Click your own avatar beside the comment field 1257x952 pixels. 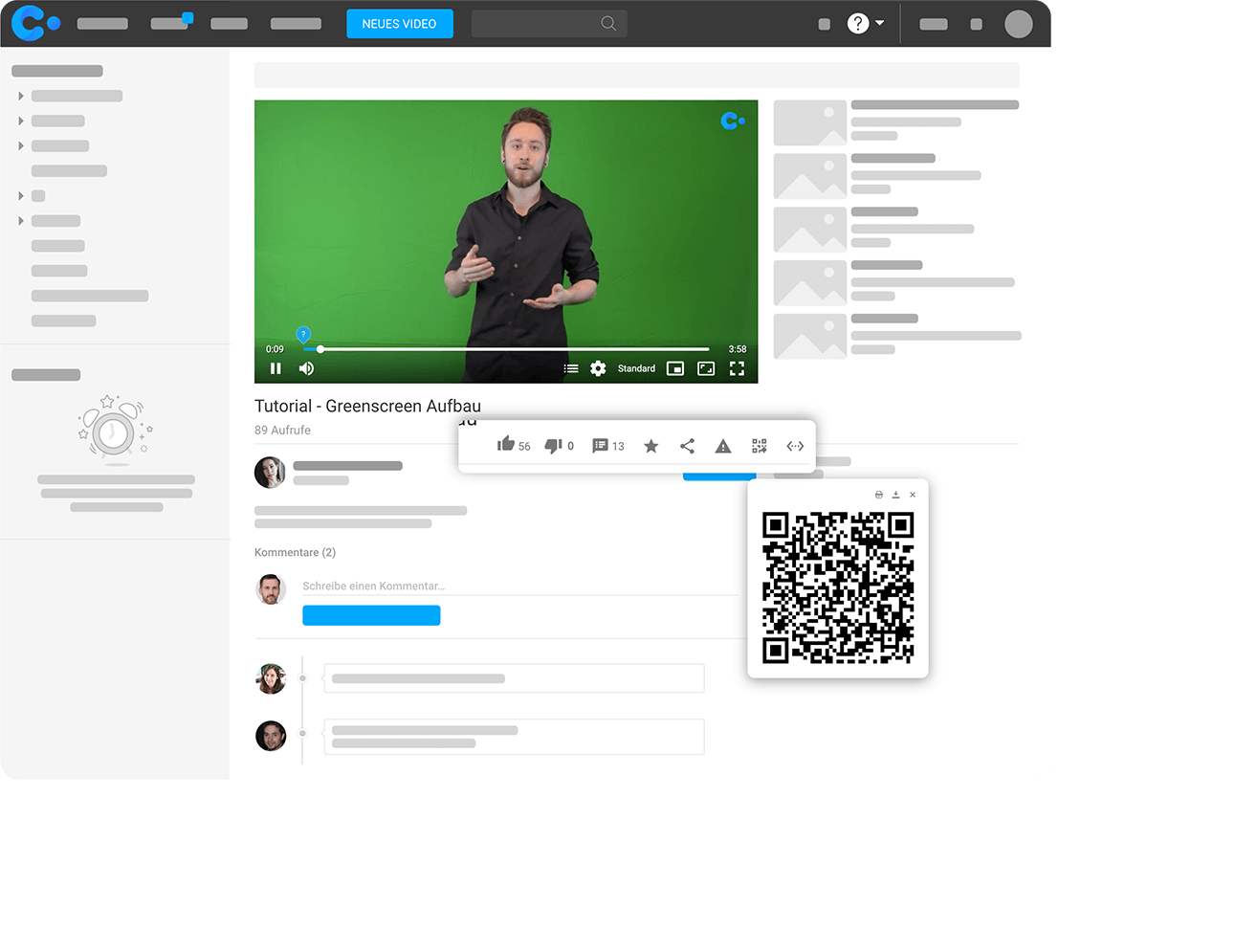(271, 589)
